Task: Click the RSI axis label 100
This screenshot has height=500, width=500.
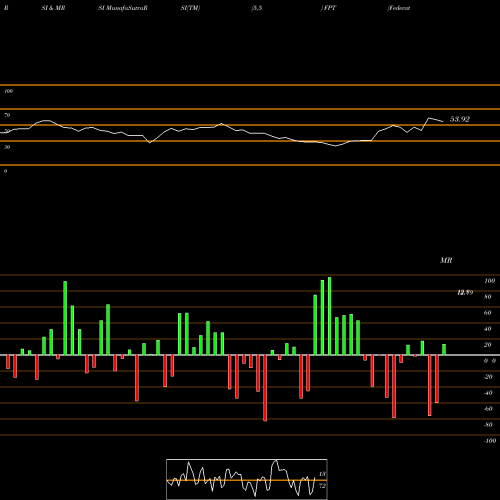Action: (x=8, y=91)
